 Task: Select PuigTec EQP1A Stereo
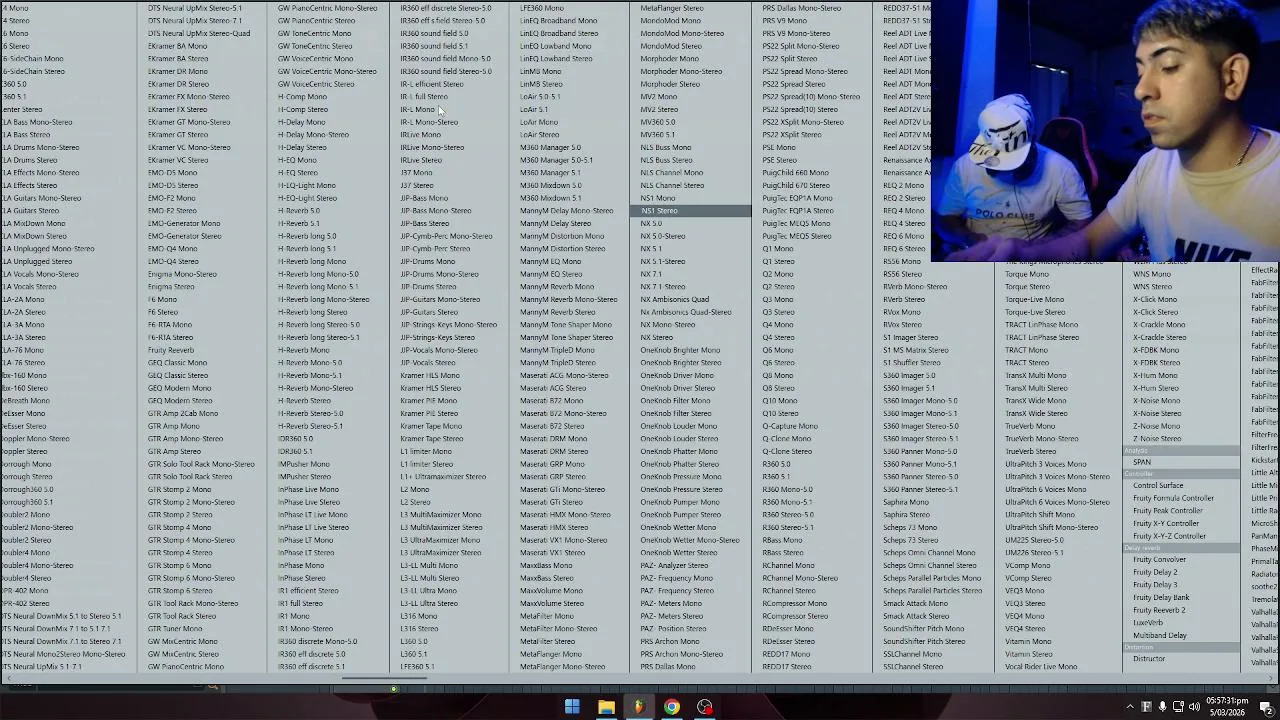[x=797, y=211]
